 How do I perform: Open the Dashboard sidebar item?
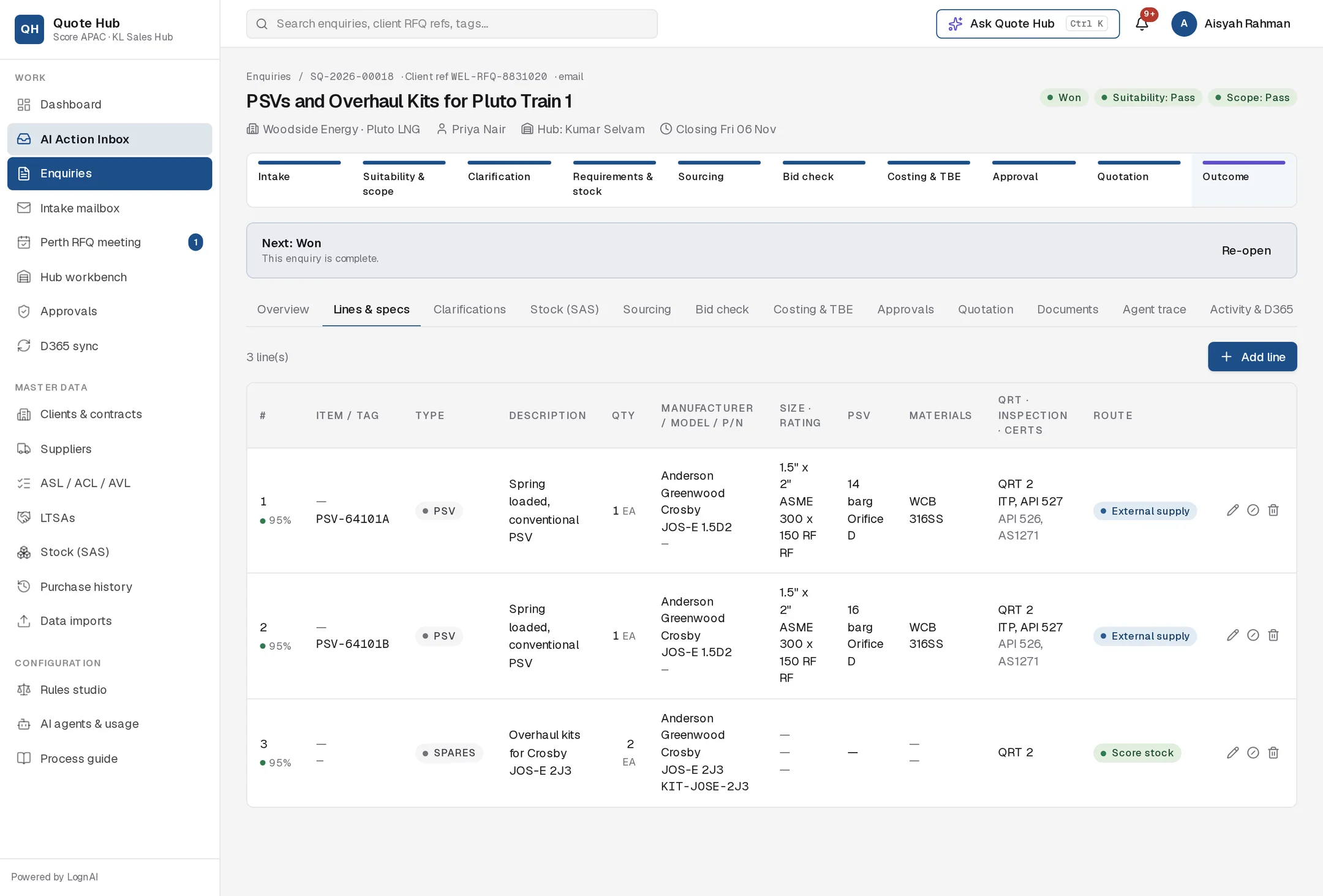click(110, 105)
